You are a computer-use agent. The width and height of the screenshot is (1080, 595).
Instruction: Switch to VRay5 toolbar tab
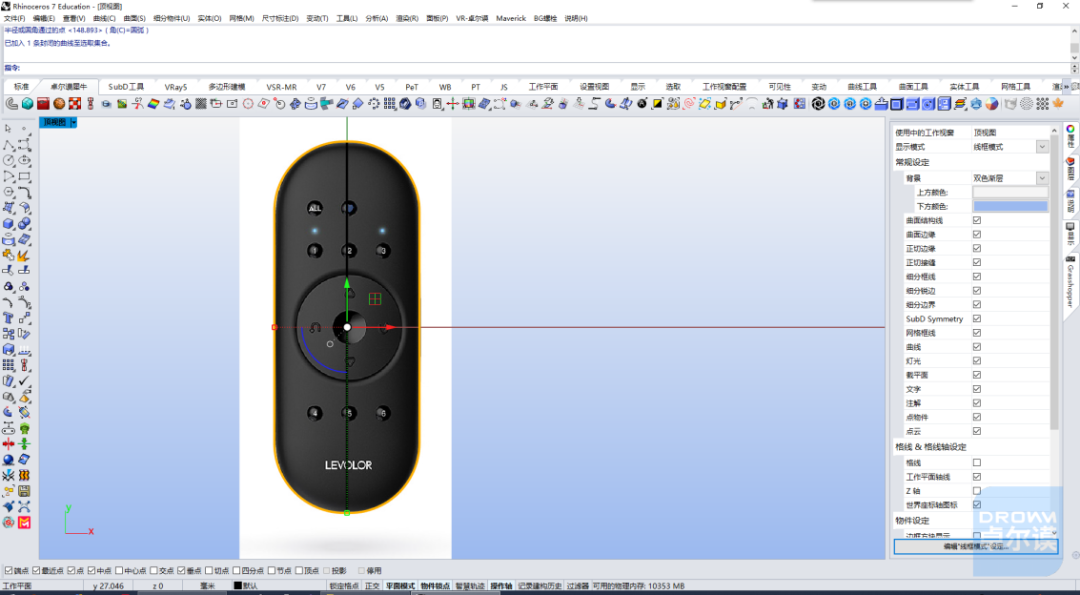tap(176, 87)
